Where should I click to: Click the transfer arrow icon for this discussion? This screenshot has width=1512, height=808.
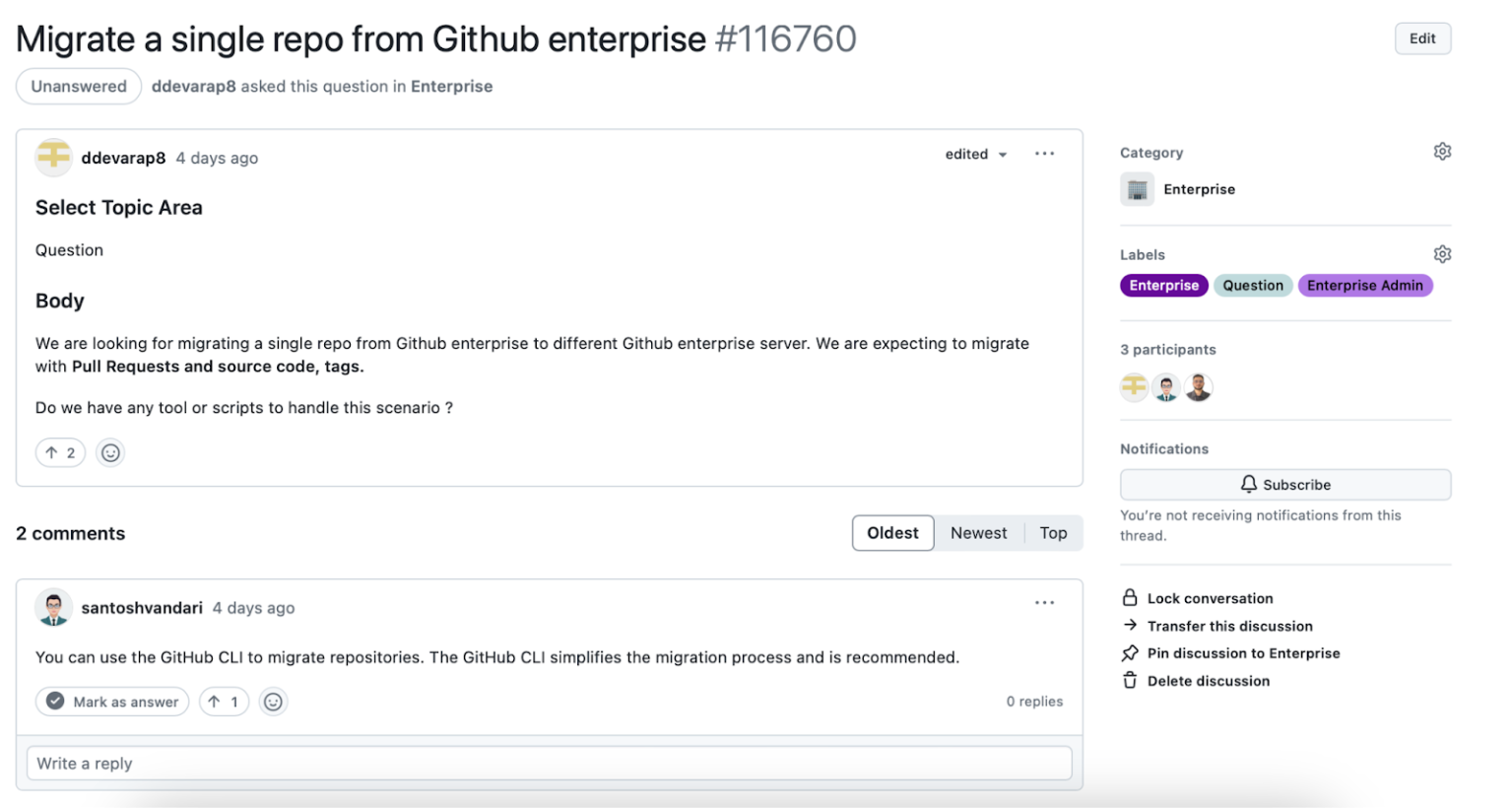point(1129,625)
